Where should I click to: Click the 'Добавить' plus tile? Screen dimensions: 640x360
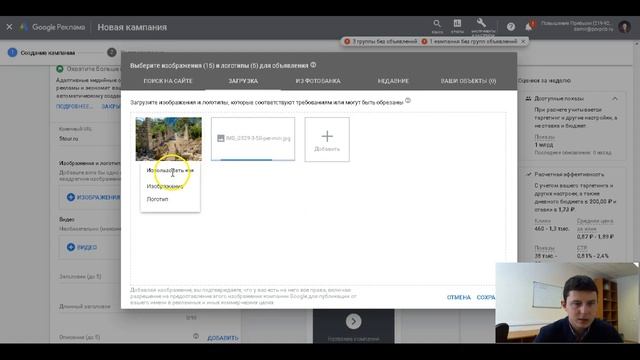tap(327, 139)
